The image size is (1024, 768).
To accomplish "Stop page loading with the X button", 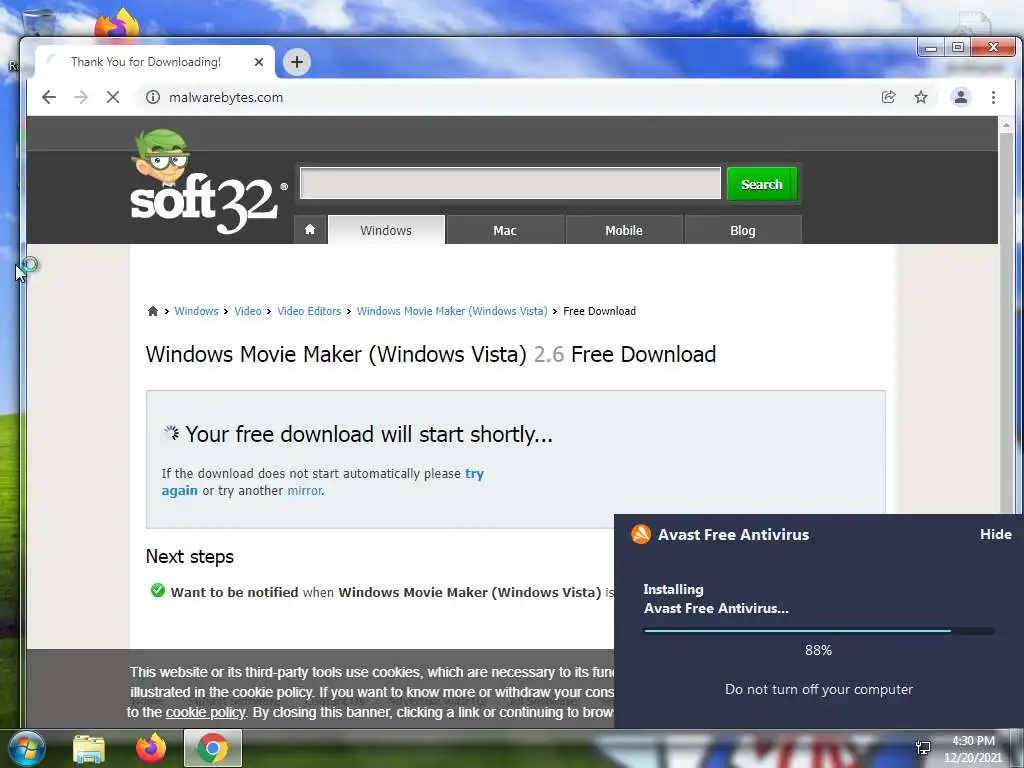I will [112, 97].
